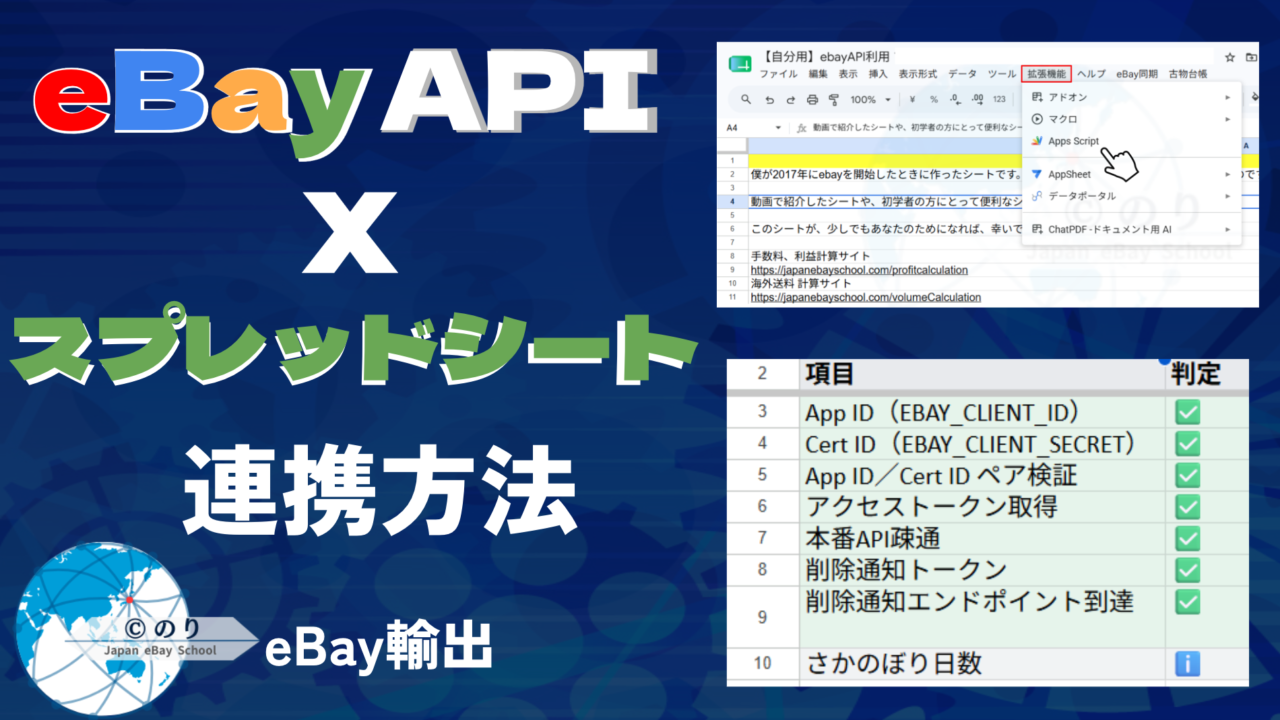Open the 表示形式 menu
Screen dimensions: 1280x720
pos(918,74)
